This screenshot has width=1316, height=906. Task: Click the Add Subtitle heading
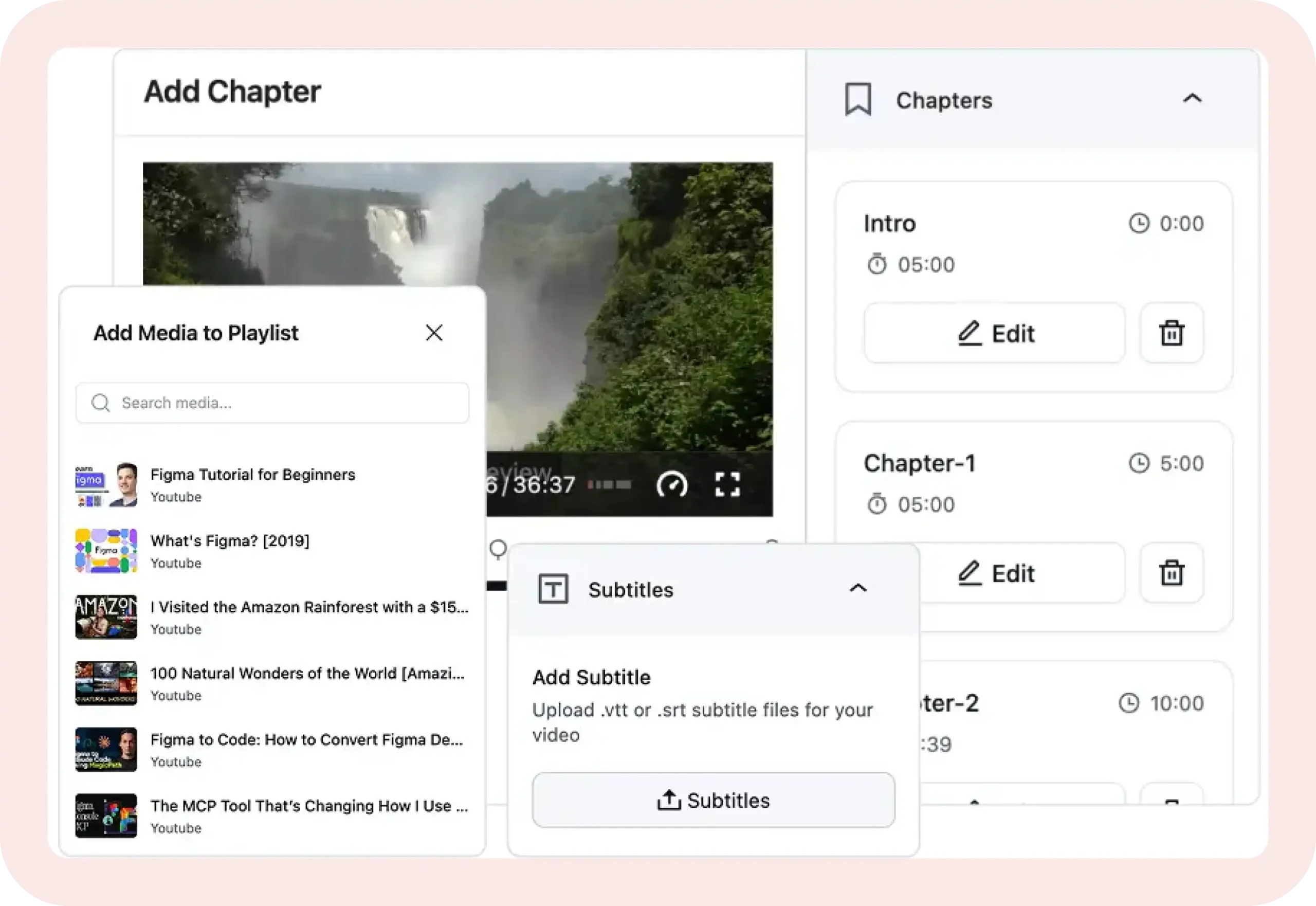click(x=591, y=677)
